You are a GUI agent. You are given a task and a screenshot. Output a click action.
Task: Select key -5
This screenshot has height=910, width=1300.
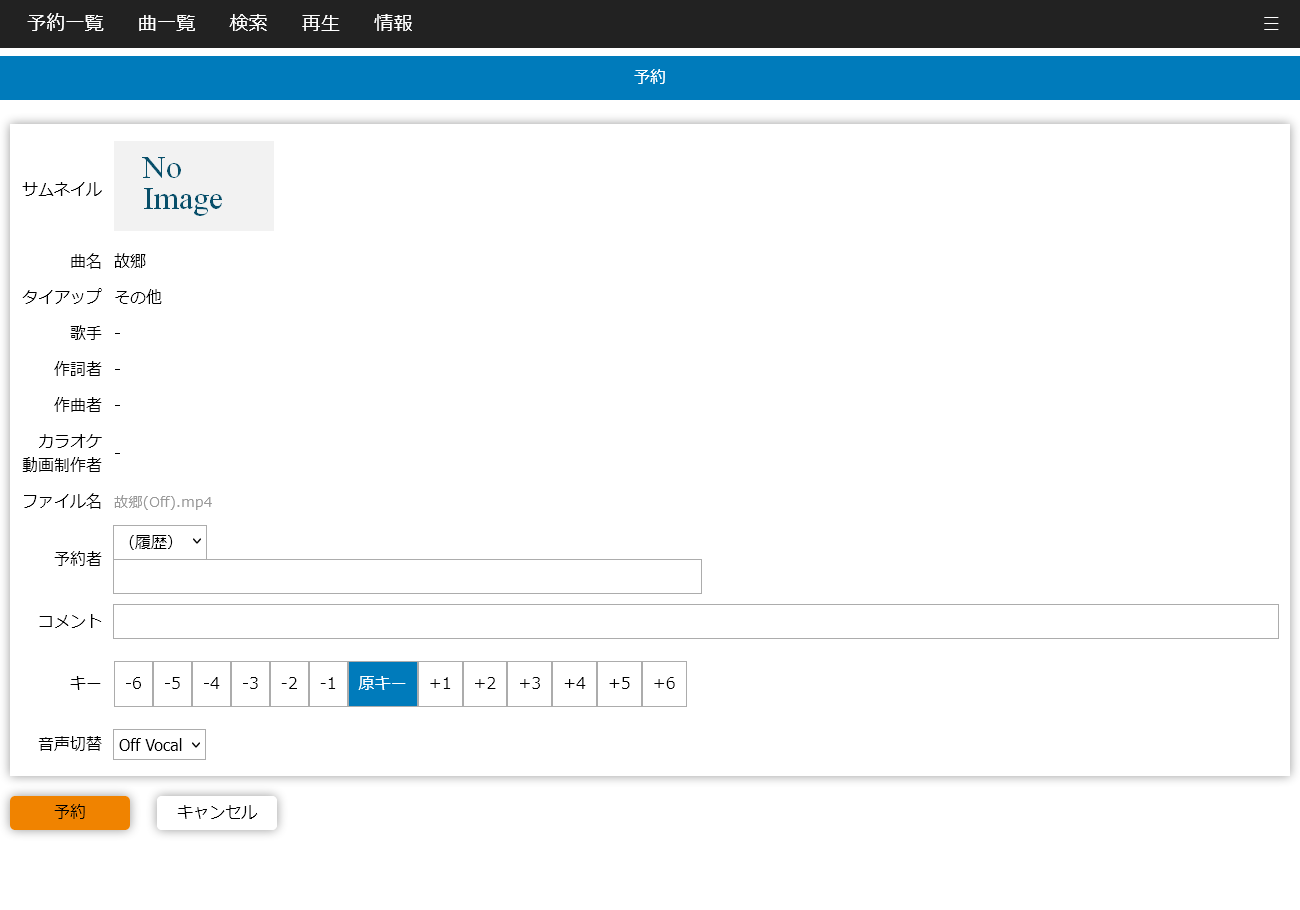[172, 684]
